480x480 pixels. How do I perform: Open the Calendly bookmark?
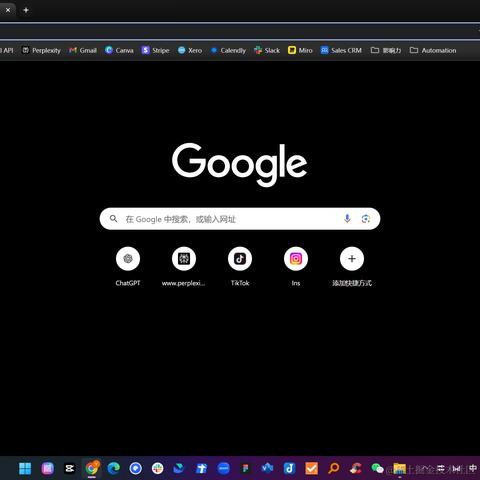[229, 50]
